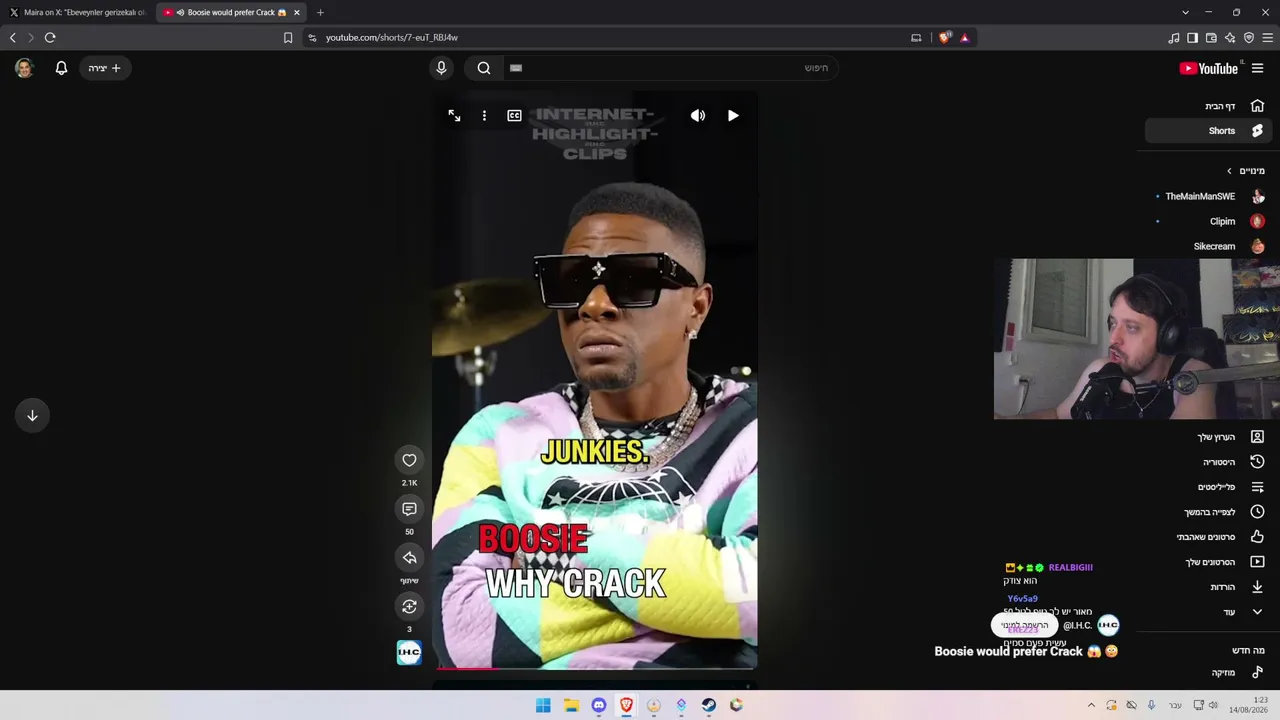1280x720 pixels.
Task: Open watch History in the sidebar
Action: (1208, 462)
